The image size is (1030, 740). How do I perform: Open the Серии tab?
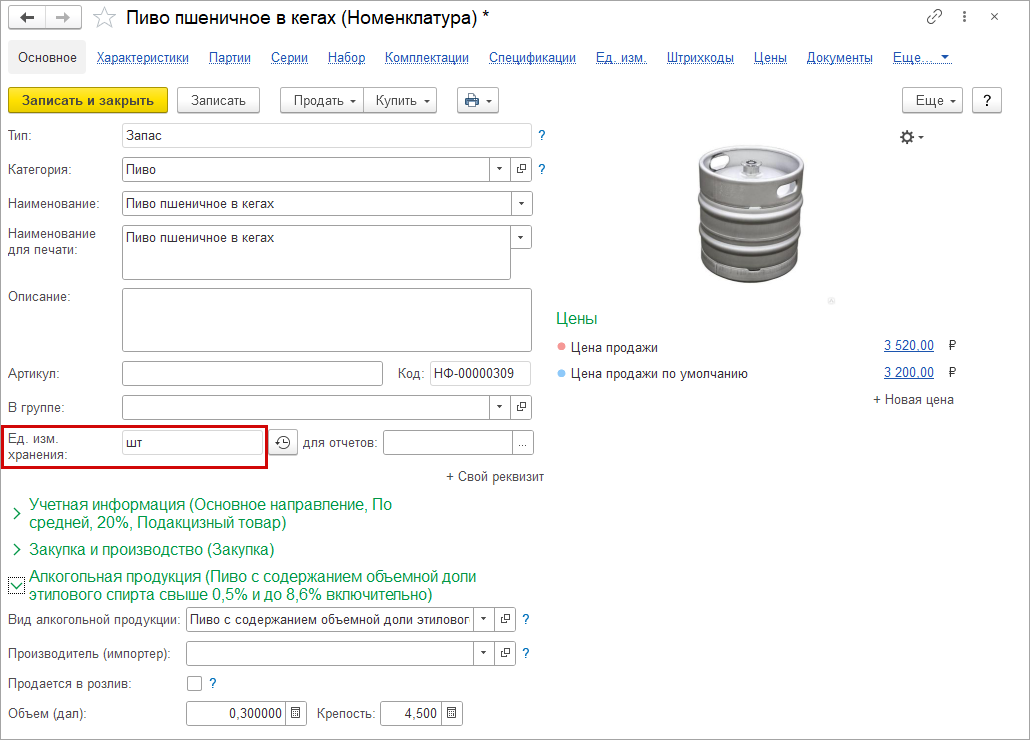pos(290,58)
